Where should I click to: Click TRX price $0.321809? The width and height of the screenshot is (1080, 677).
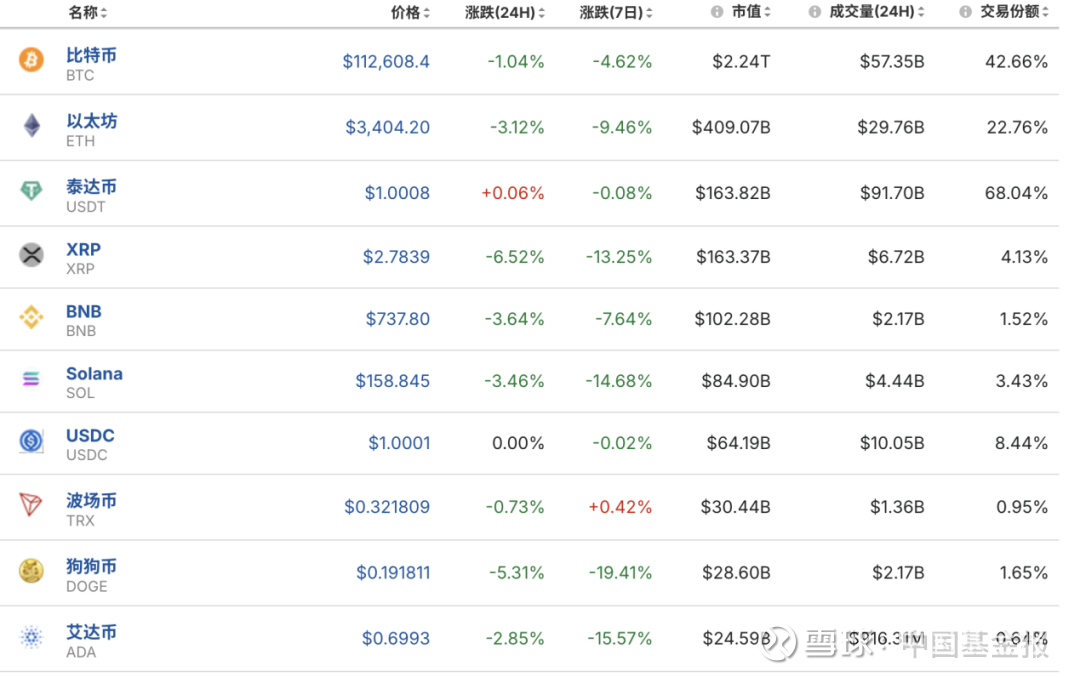pos(387,507)
